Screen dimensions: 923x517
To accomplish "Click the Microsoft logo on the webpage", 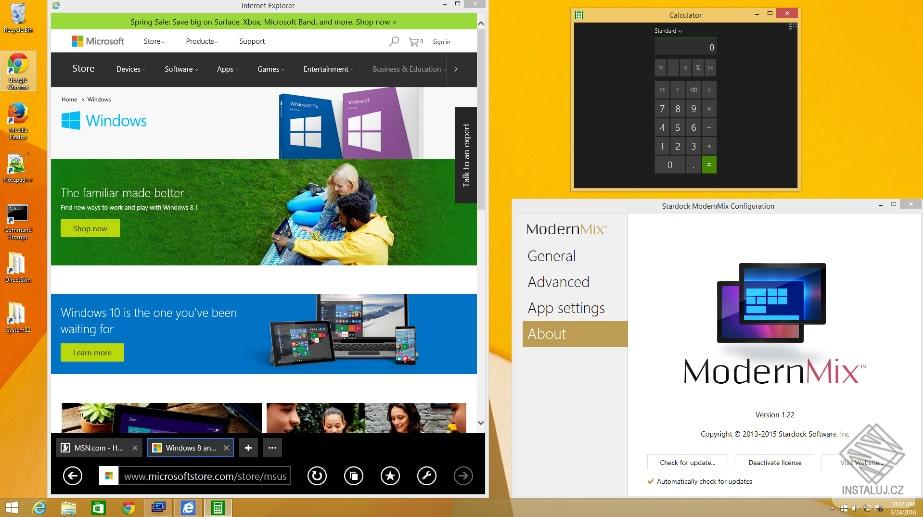I will [x=98, y=41].
